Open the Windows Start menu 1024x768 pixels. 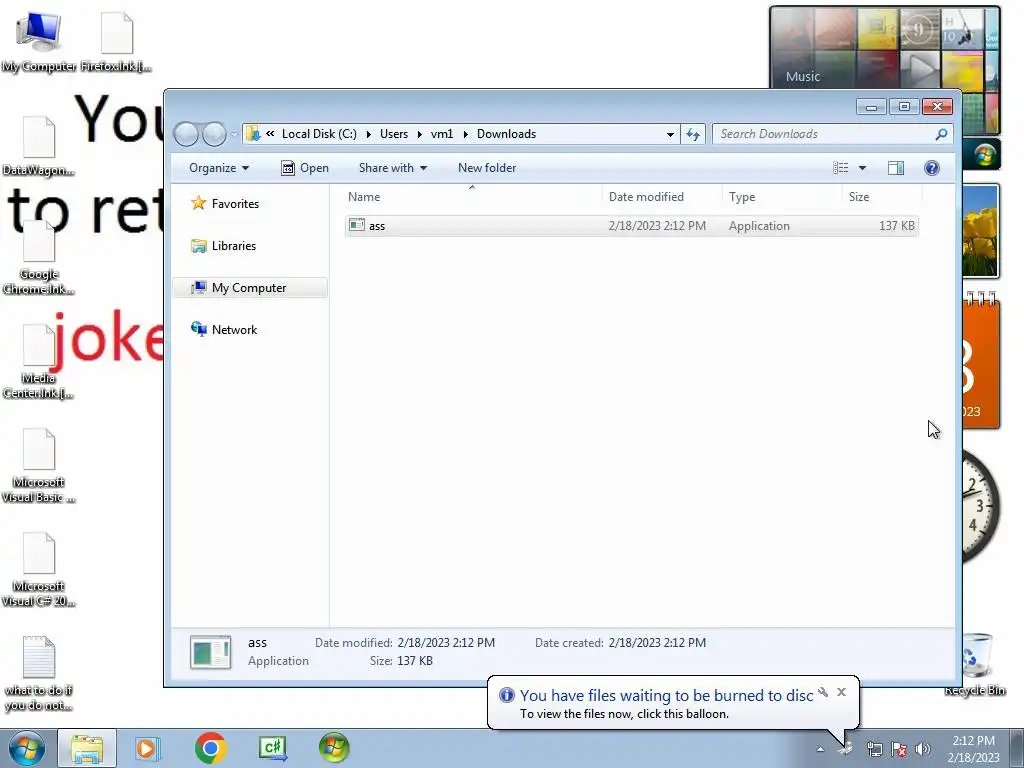(27, 748)
